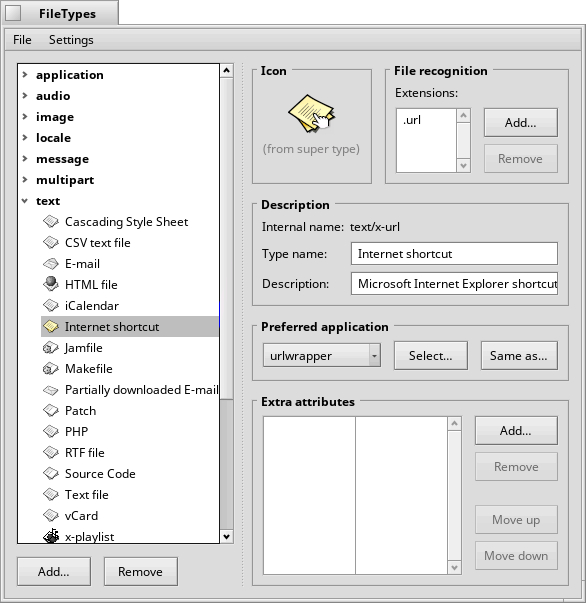The width and height of the screenshot is (586, 603).
Task: Click the Same as... button
Action: tap(519, 355)
